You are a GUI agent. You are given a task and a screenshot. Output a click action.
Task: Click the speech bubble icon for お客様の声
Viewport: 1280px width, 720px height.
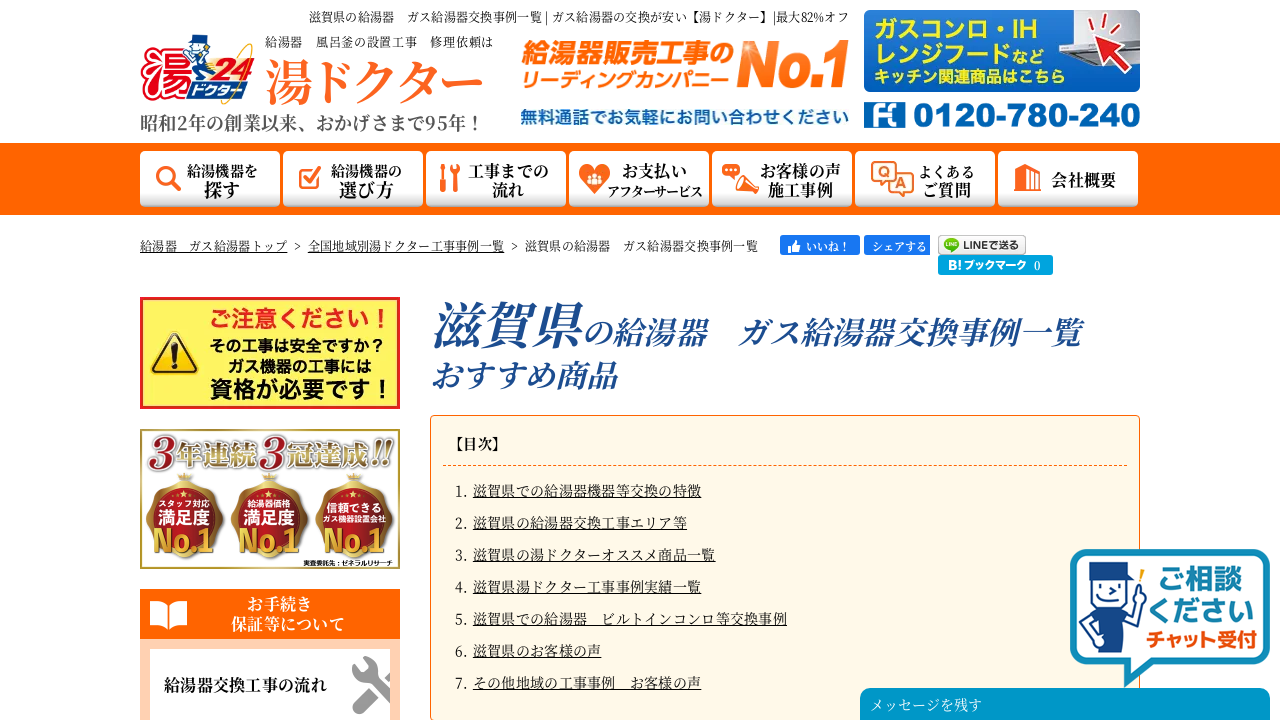click(x=739, y=179)
